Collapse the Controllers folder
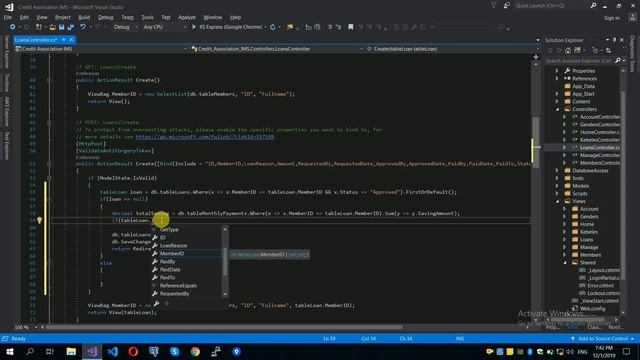This screenshot has height=360, width=640. pyautogui.click(x=557, y=109)
